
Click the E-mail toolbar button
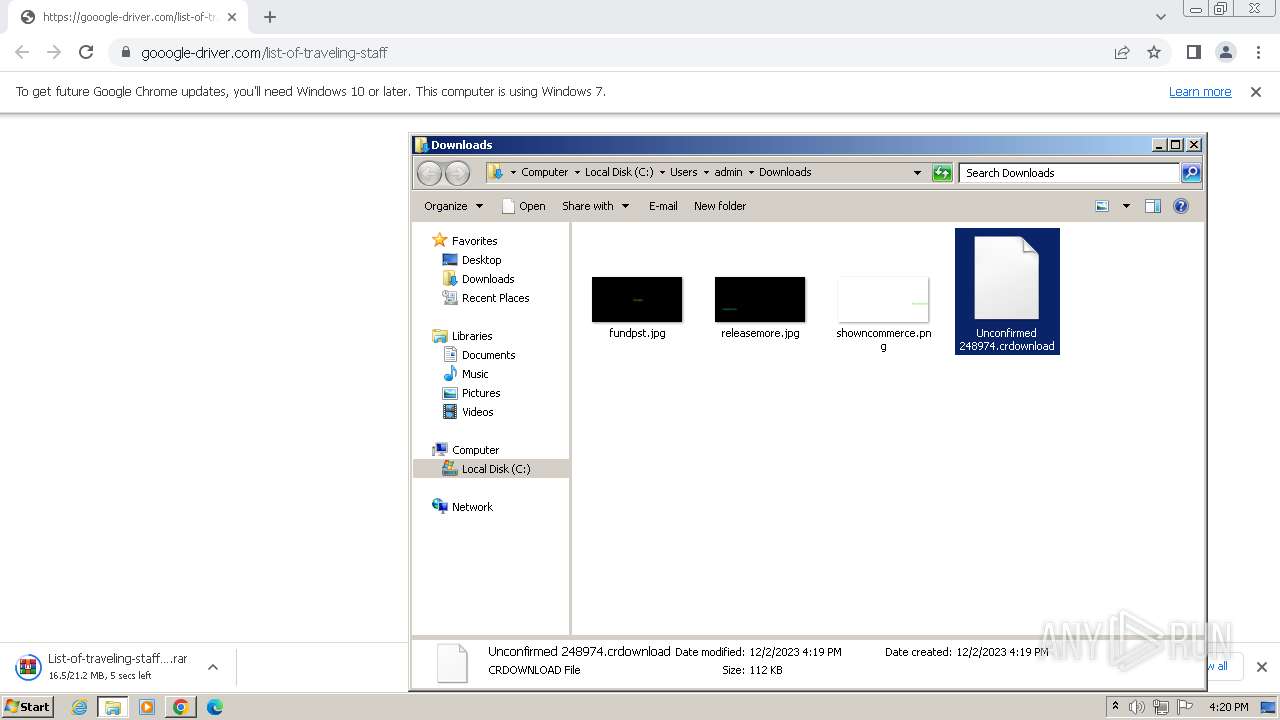pos(663,206)
